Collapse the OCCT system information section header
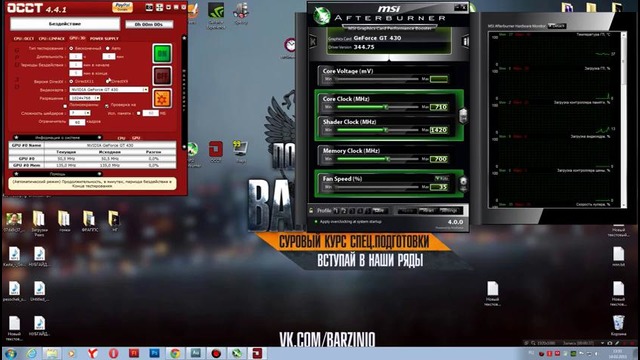Image resolution: width=640 pixels, height=360 pixels. pos(58,138)
